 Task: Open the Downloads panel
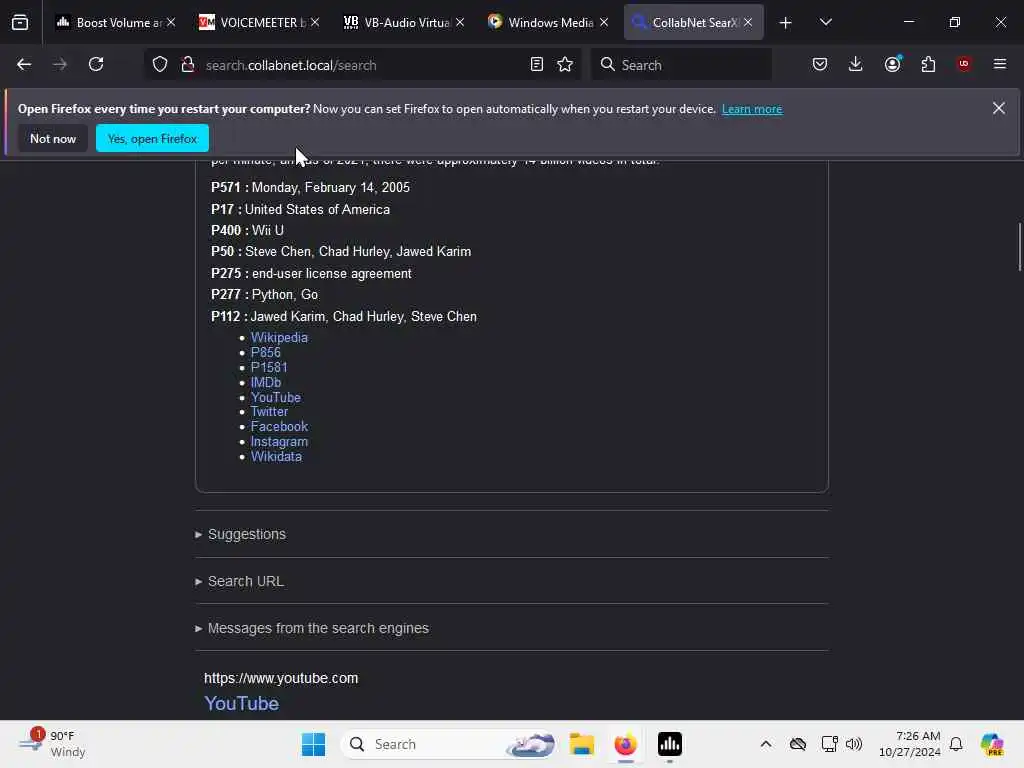coord(856,64)
